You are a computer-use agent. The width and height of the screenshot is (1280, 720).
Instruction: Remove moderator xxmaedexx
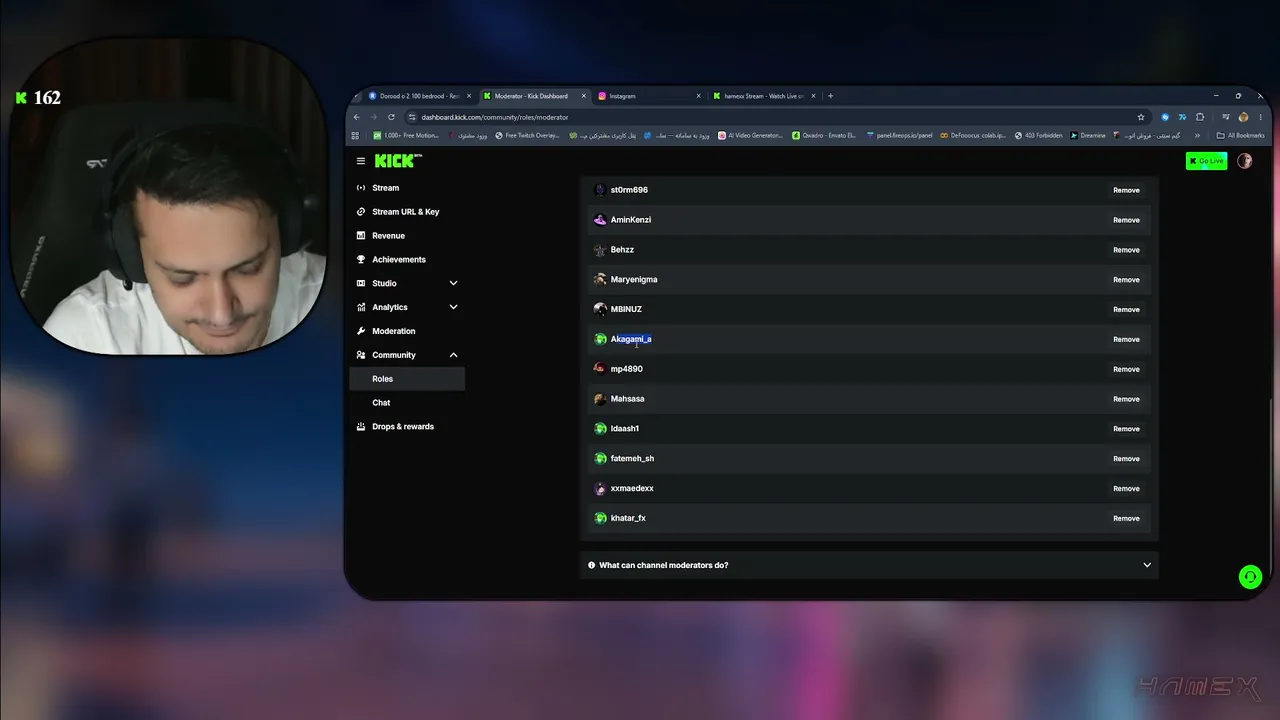point(1126,489)
